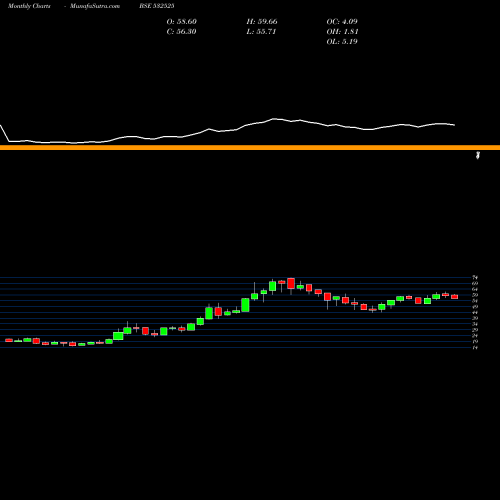500x500 pixels.
Task: Click the 'BSE 532525' symbol text
Action: click(157, 6)
